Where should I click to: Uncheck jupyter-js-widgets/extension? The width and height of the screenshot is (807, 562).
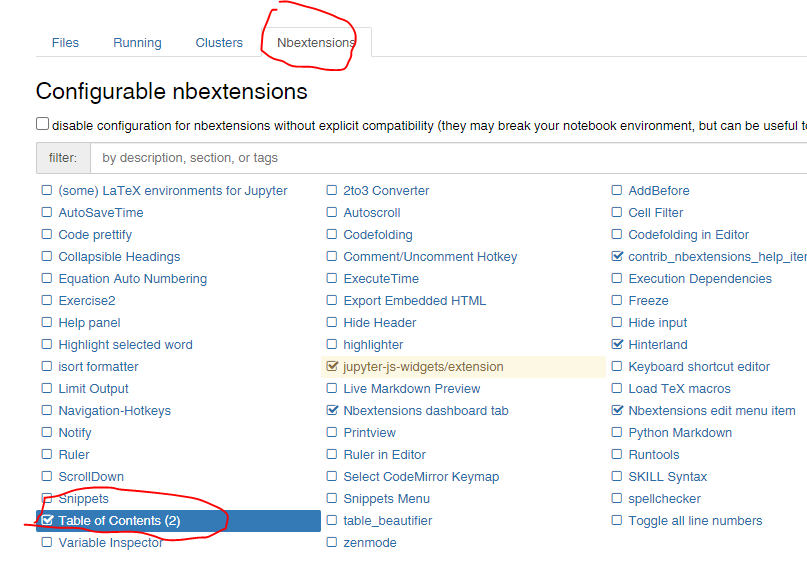click(x=332, y=366)
